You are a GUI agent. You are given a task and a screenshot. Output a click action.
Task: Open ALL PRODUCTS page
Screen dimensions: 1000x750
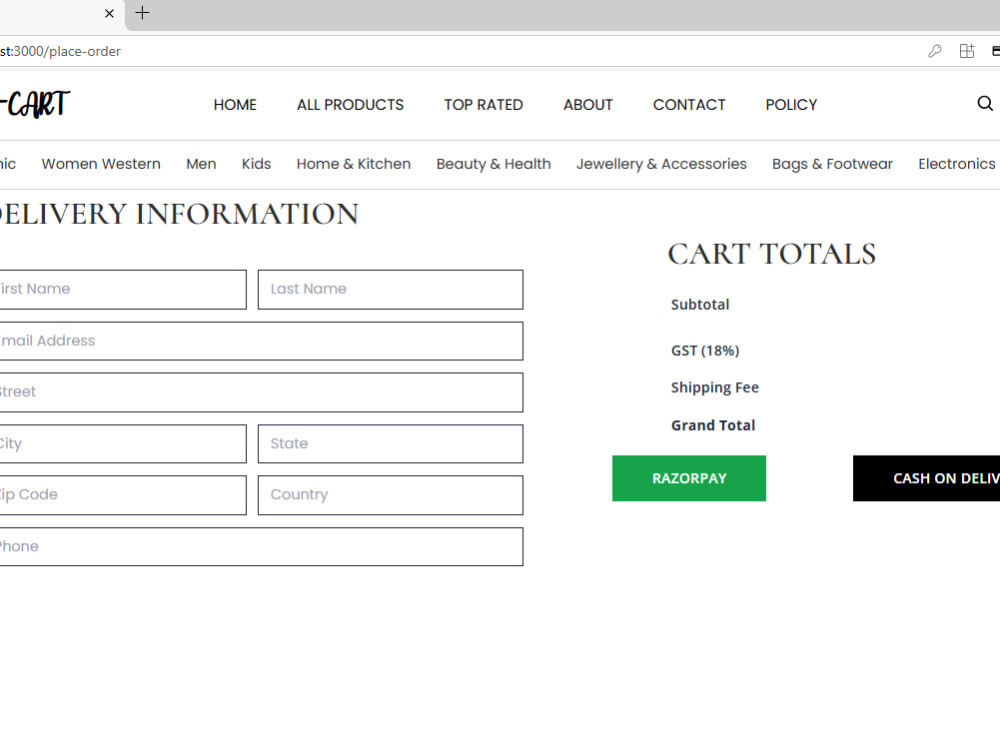coord(350,105)
